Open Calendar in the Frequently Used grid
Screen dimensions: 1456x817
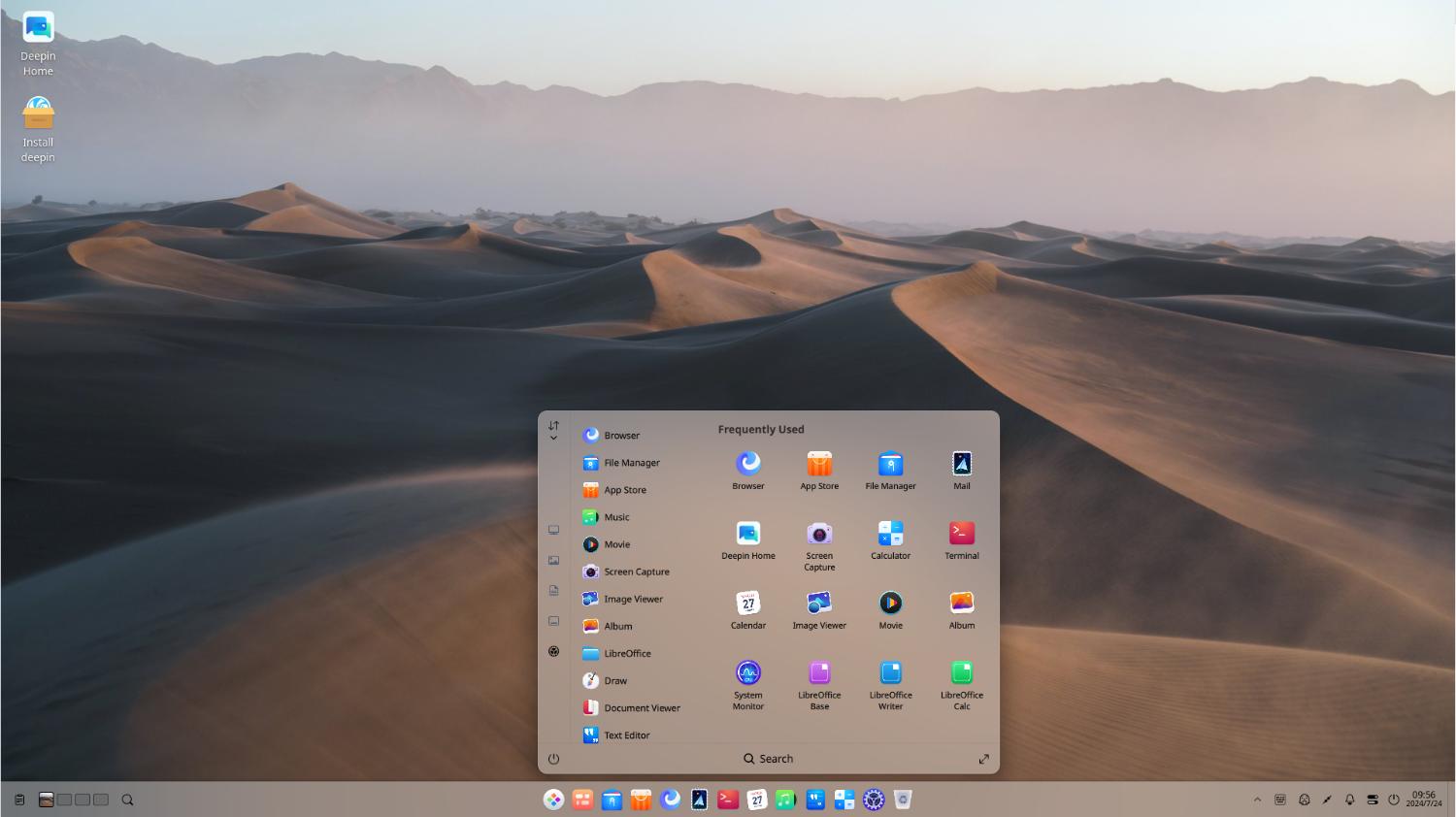pos(747,610)
